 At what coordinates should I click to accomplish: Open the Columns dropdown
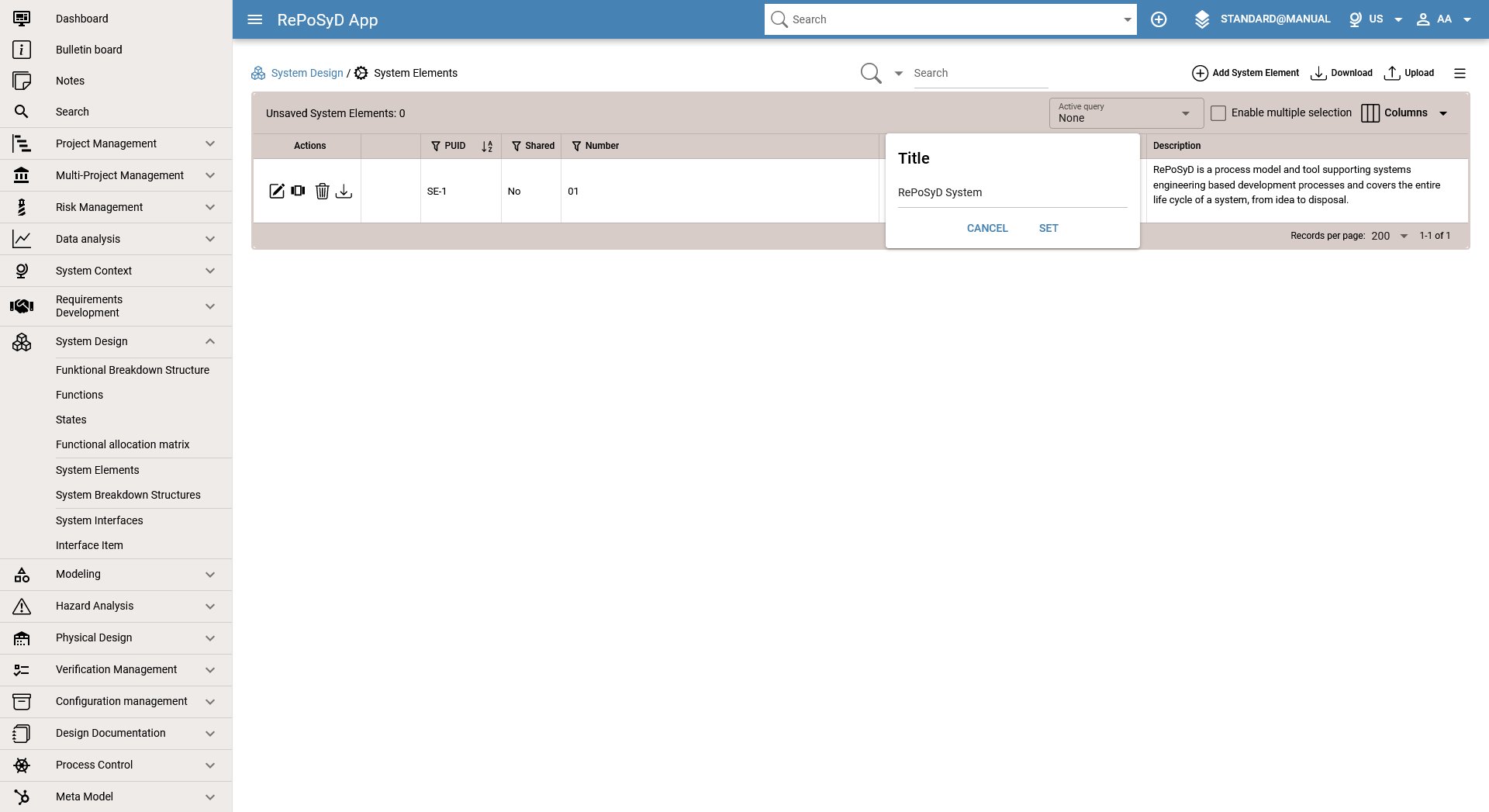coord(1404,113)
